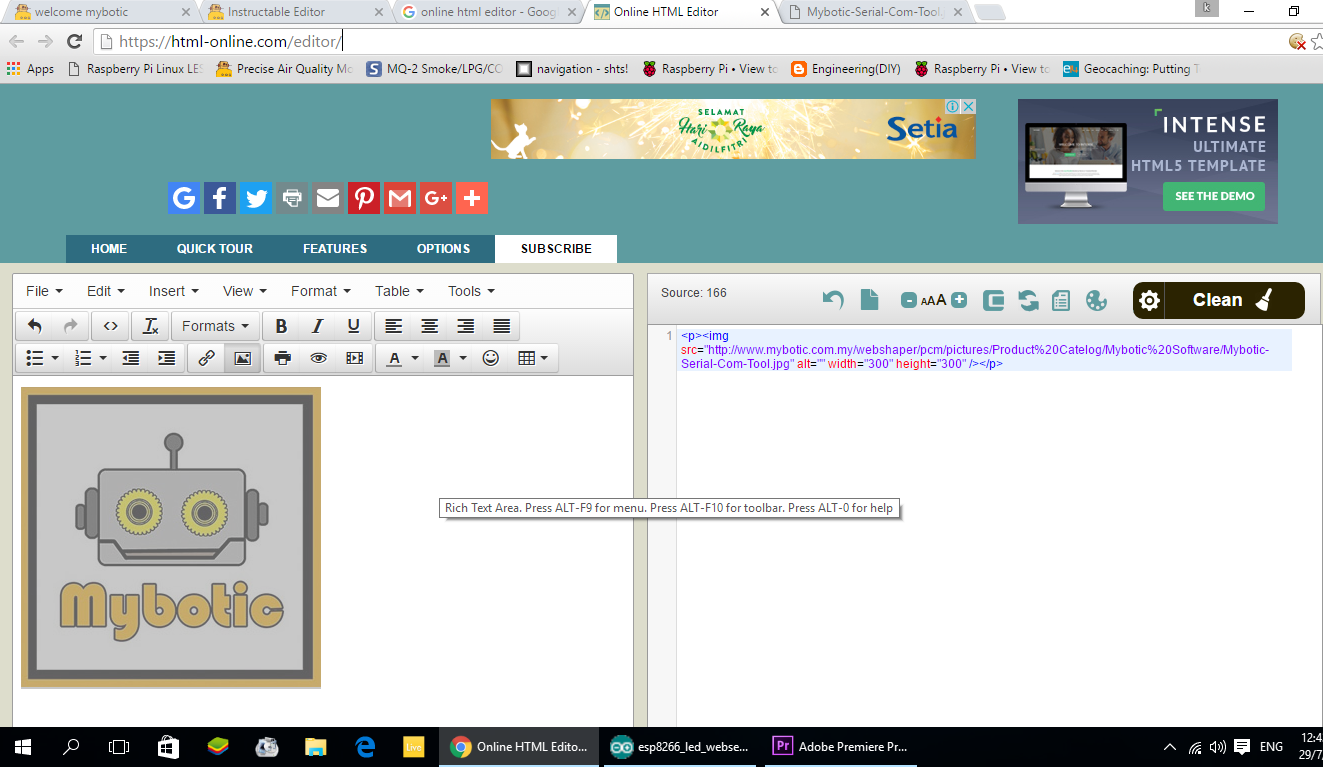Image resolution: width=1323 pixels, height=769 pixels.
Task: Align text left
Action: pyautogui.click(x=394, y=326)
